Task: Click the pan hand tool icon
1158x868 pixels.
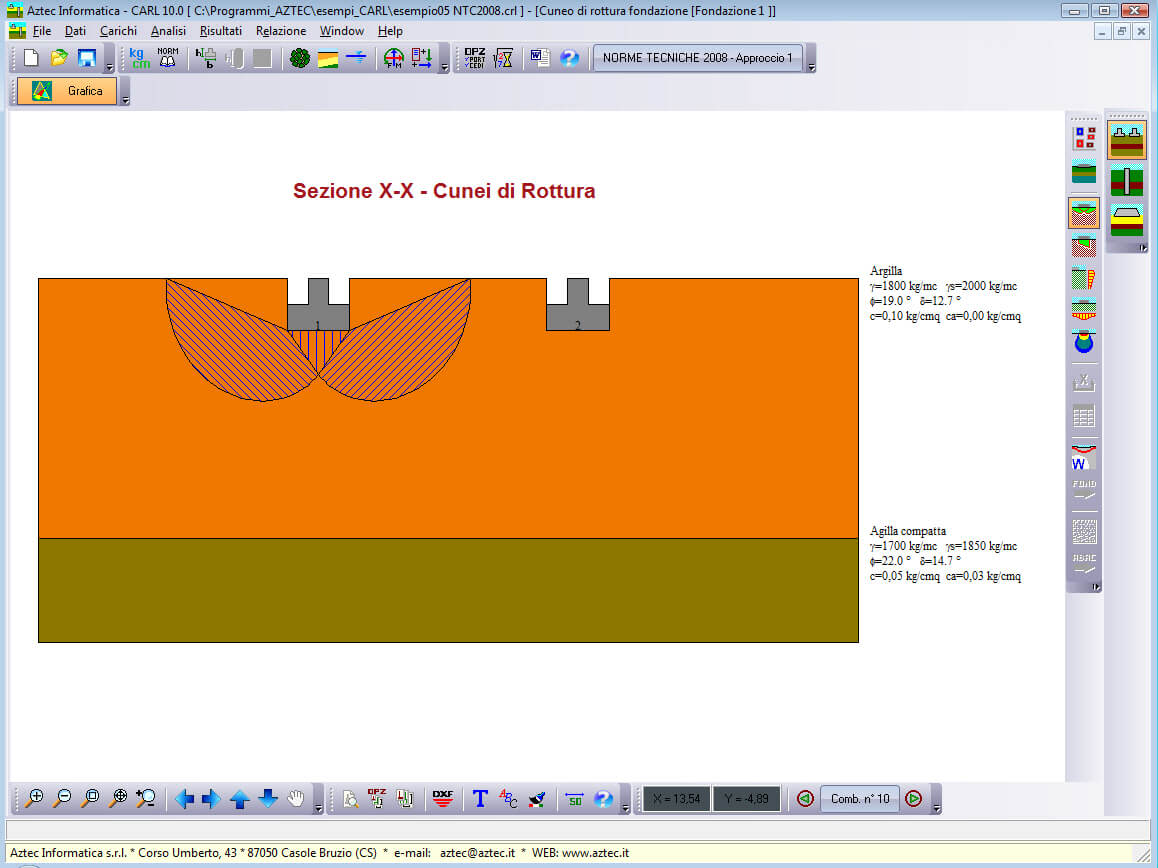Action: [x=296, y=798]
